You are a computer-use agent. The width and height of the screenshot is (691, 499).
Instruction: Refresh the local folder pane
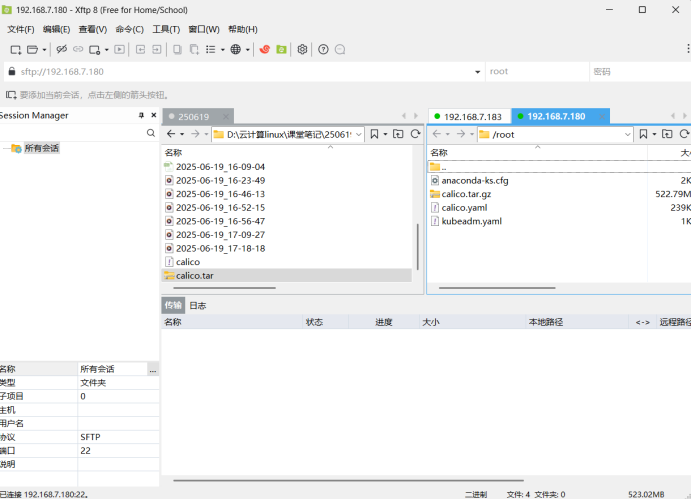click(415, 134)
